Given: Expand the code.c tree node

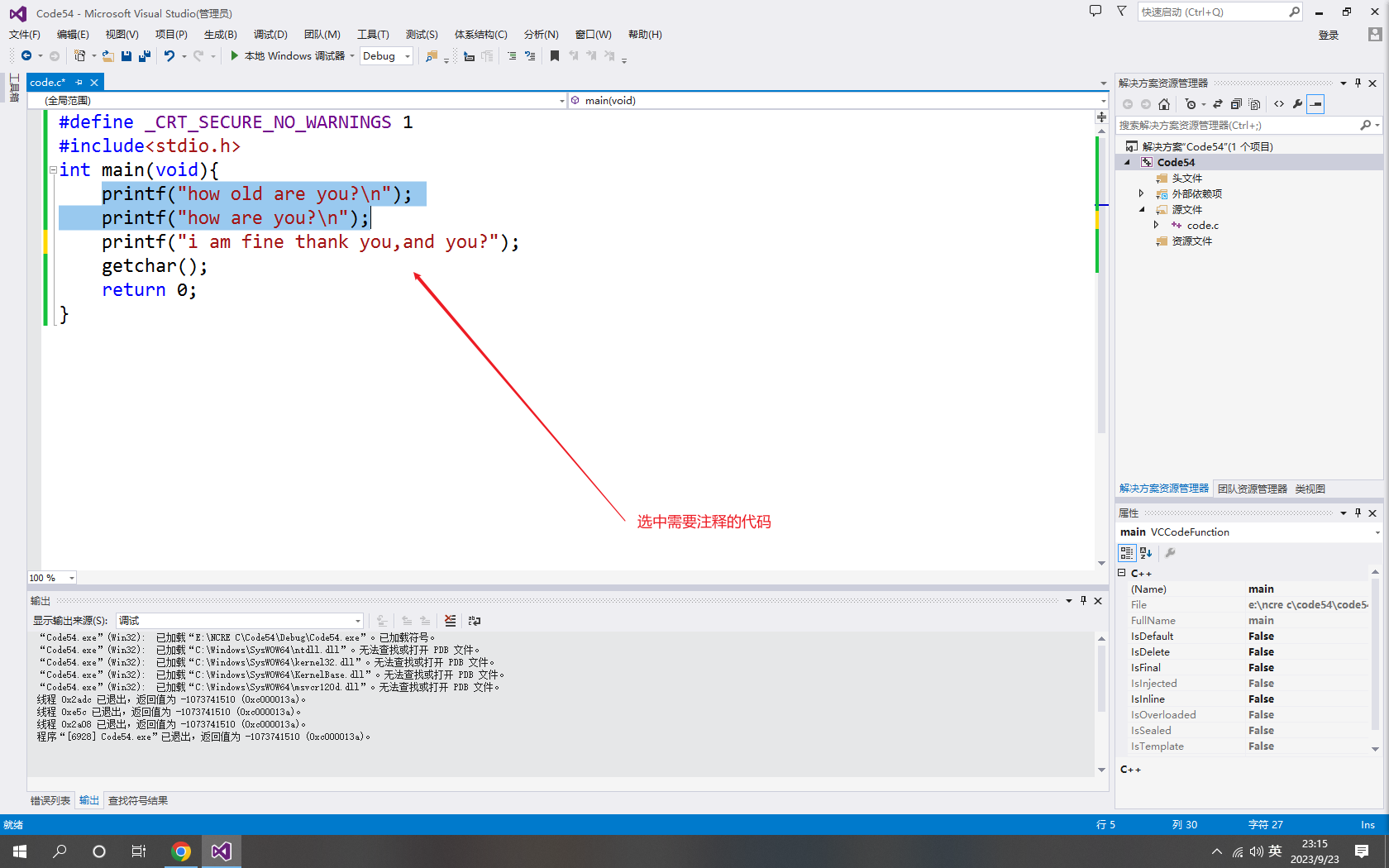Looking at the screenshot, I should tap(1157, 225).
